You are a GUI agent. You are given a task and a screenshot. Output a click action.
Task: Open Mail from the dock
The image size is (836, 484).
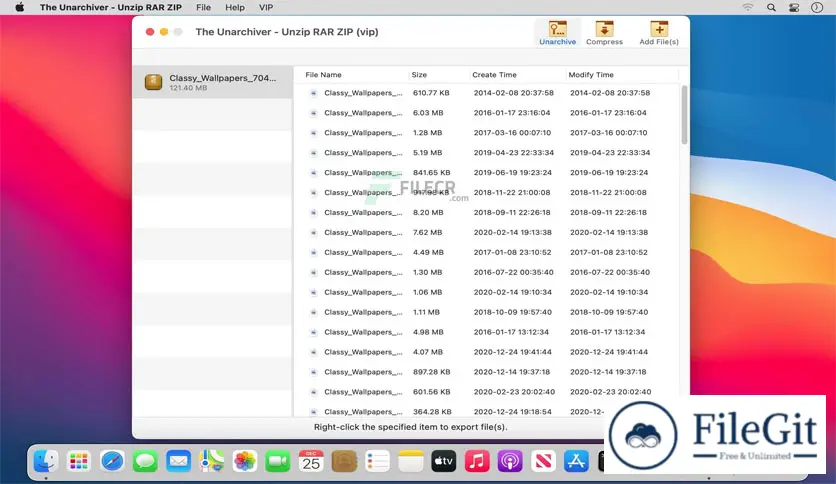[178, 461]
